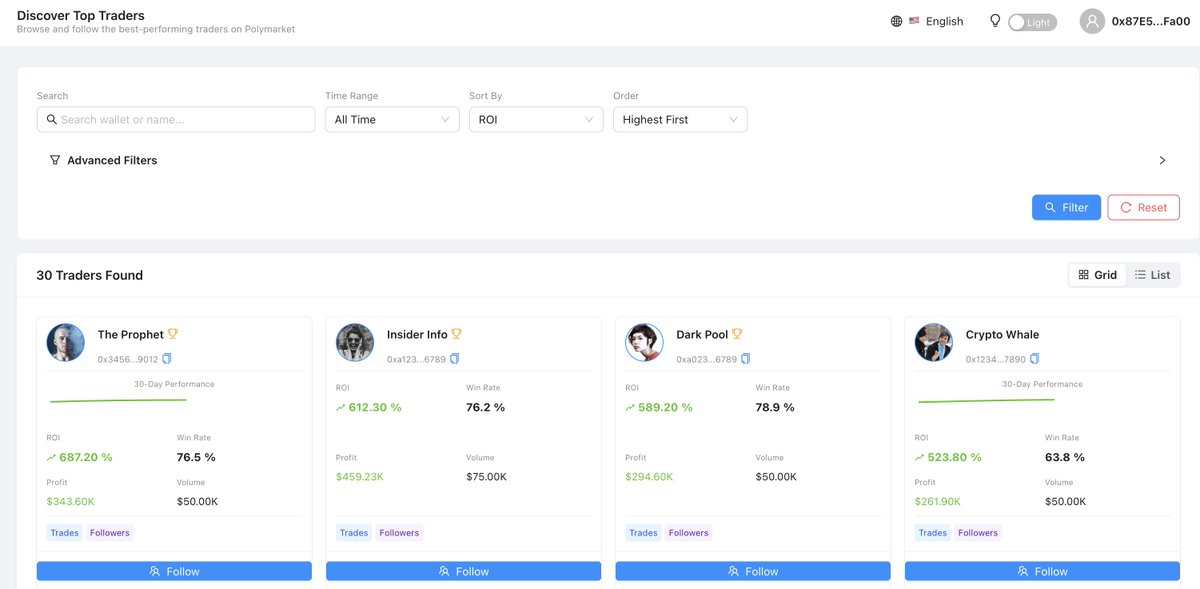Open the Time Range dropdown

392,119
